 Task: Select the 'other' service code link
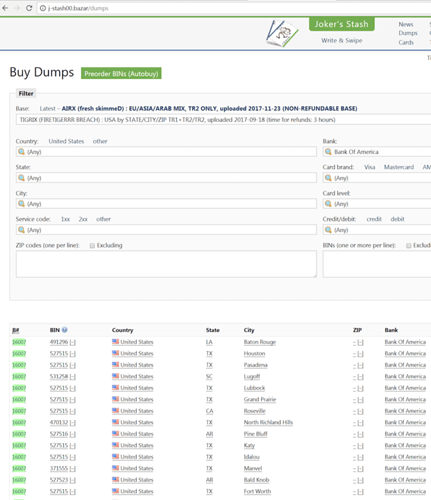click(103, 219)
